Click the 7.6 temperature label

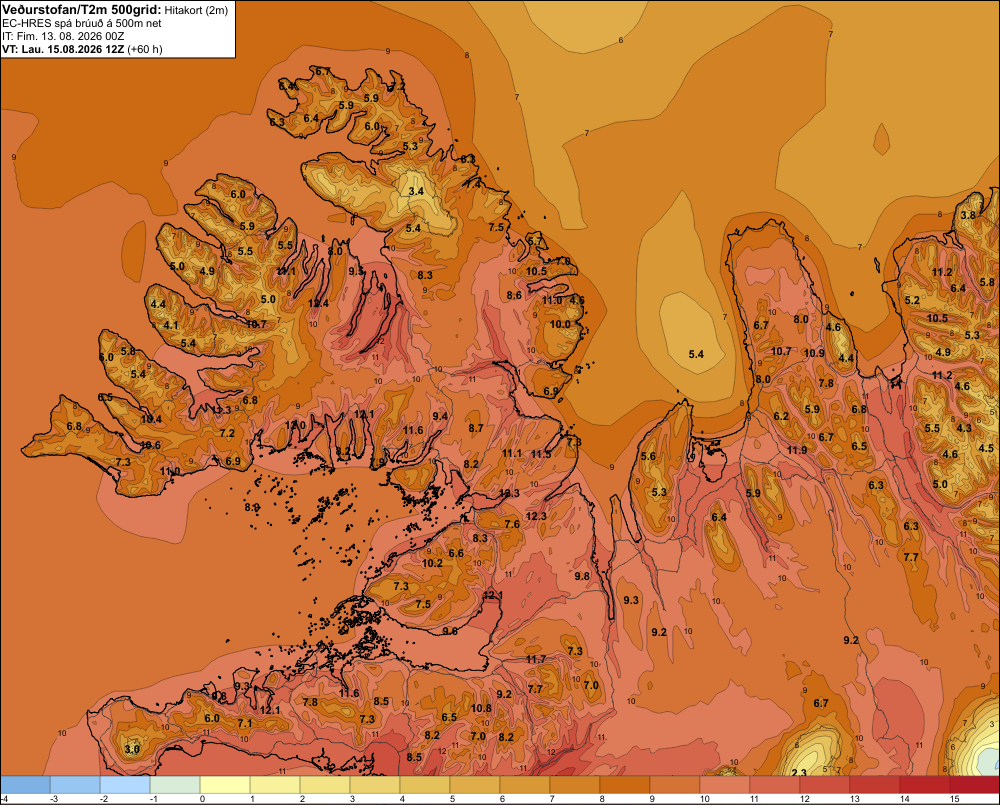(x=512, y=524)
